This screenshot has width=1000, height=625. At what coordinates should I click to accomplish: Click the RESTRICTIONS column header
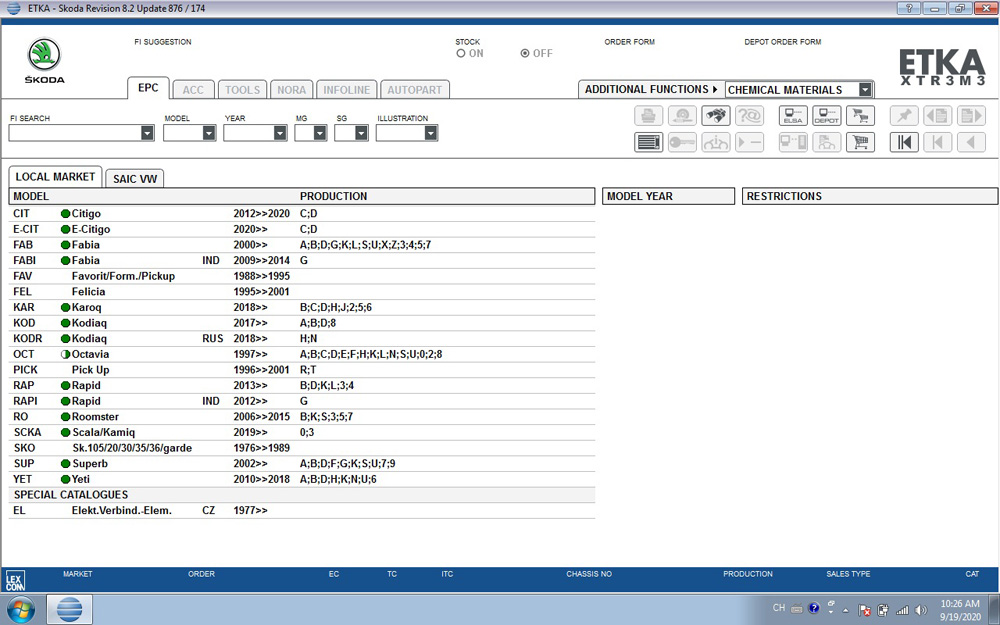pyautogui.click(x=870, y=196)
